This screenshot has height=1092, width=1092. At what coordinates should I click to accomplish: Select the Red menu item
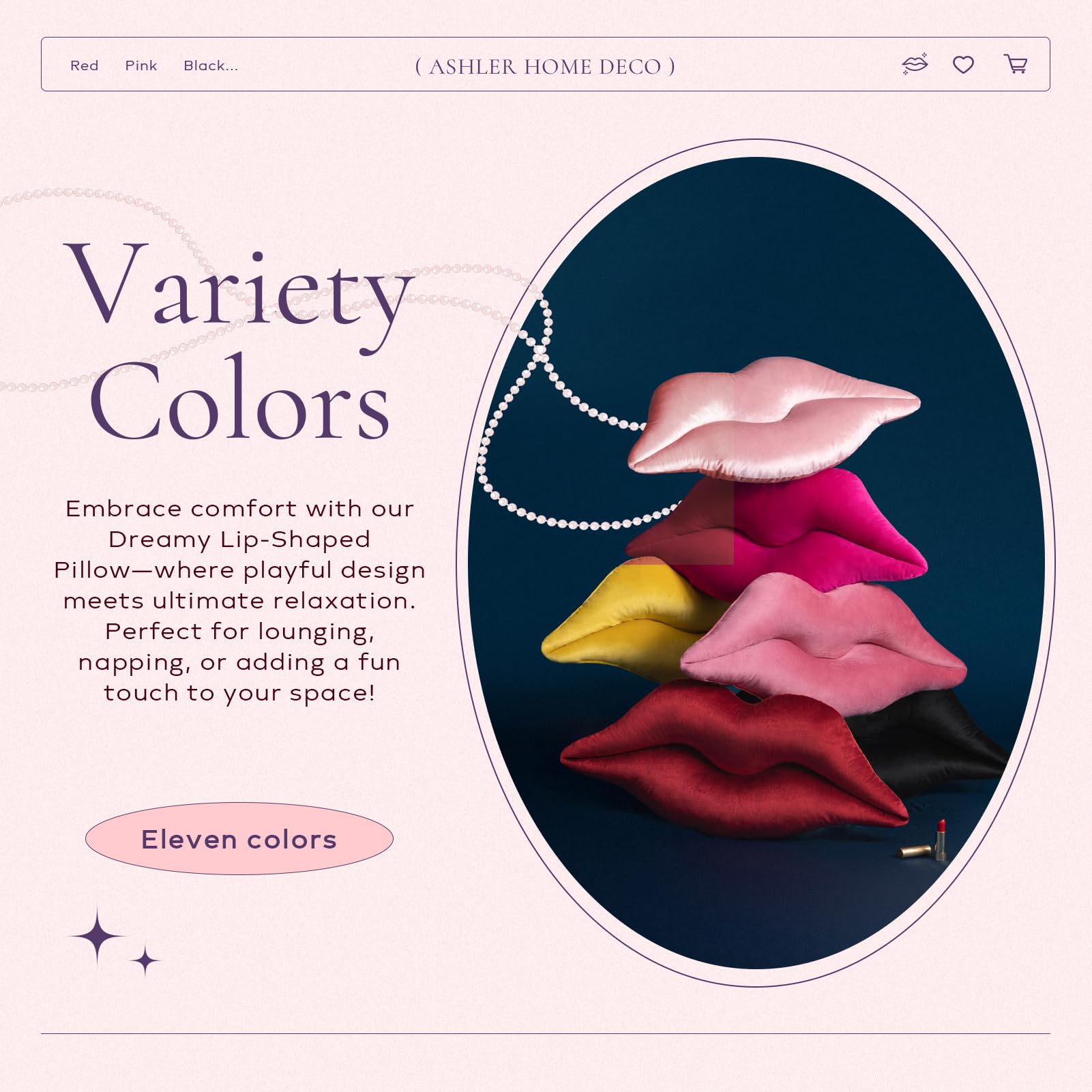tap(85, 65)
